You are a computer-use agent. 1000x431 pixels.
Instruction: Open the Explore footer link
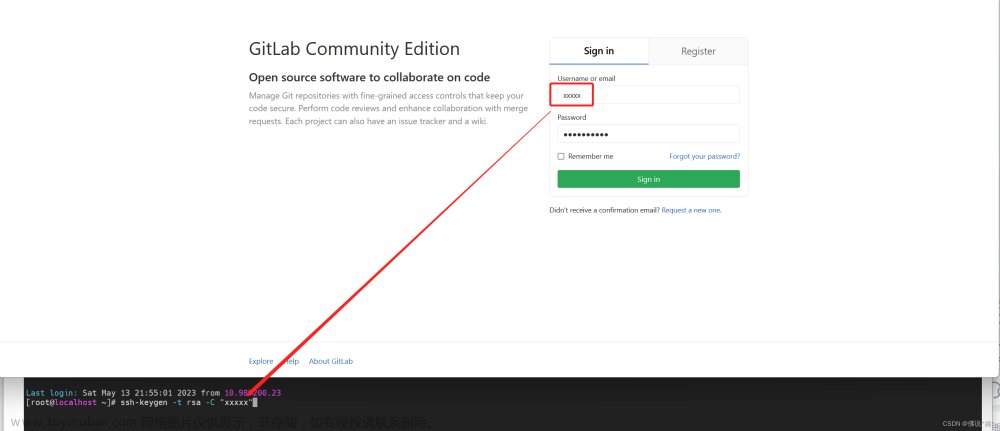261,361
